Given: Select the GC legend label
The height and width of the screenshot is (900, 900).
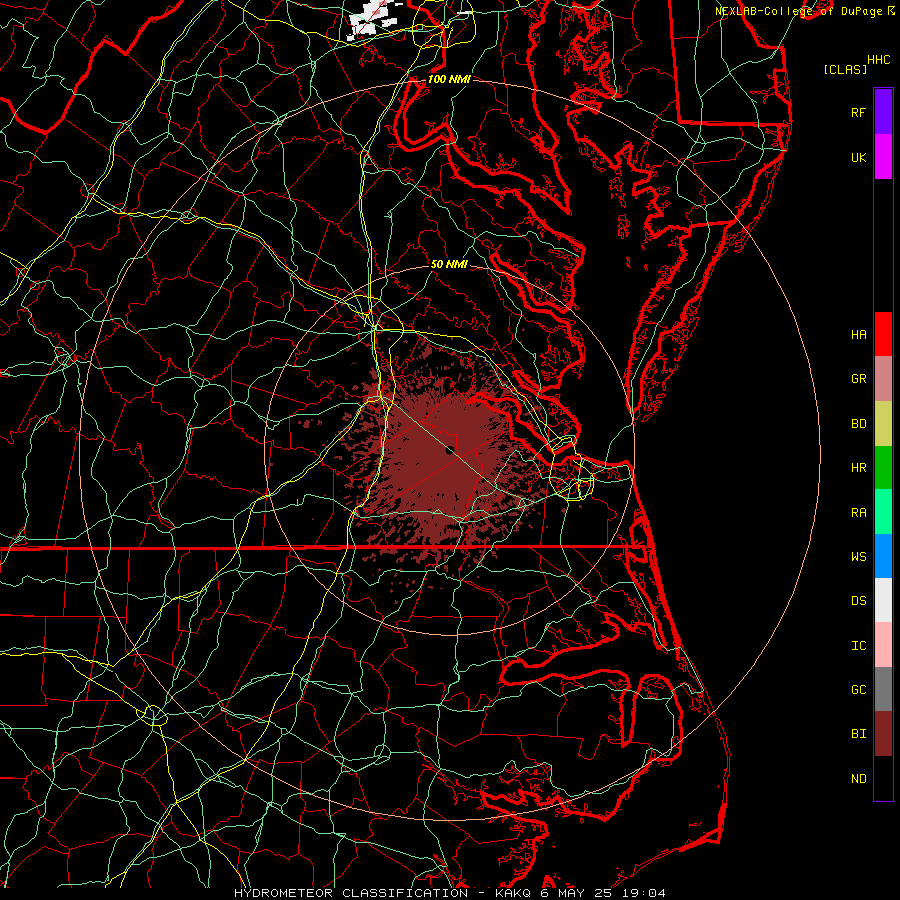Looking at the screenshot, I should click(858, 690).
